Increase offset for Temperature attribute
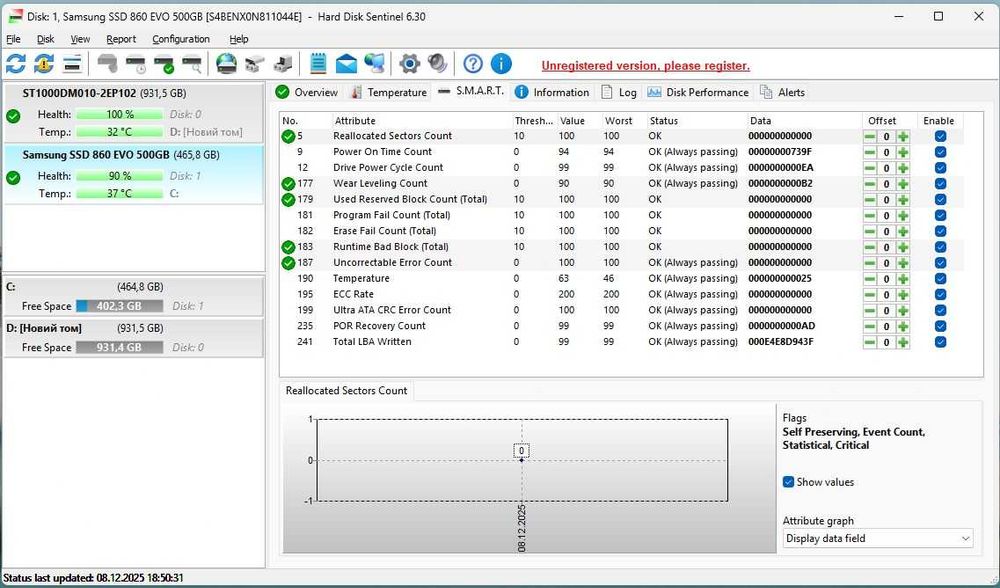This screenshot has width=1000, height=588. (x=903, y=279)
